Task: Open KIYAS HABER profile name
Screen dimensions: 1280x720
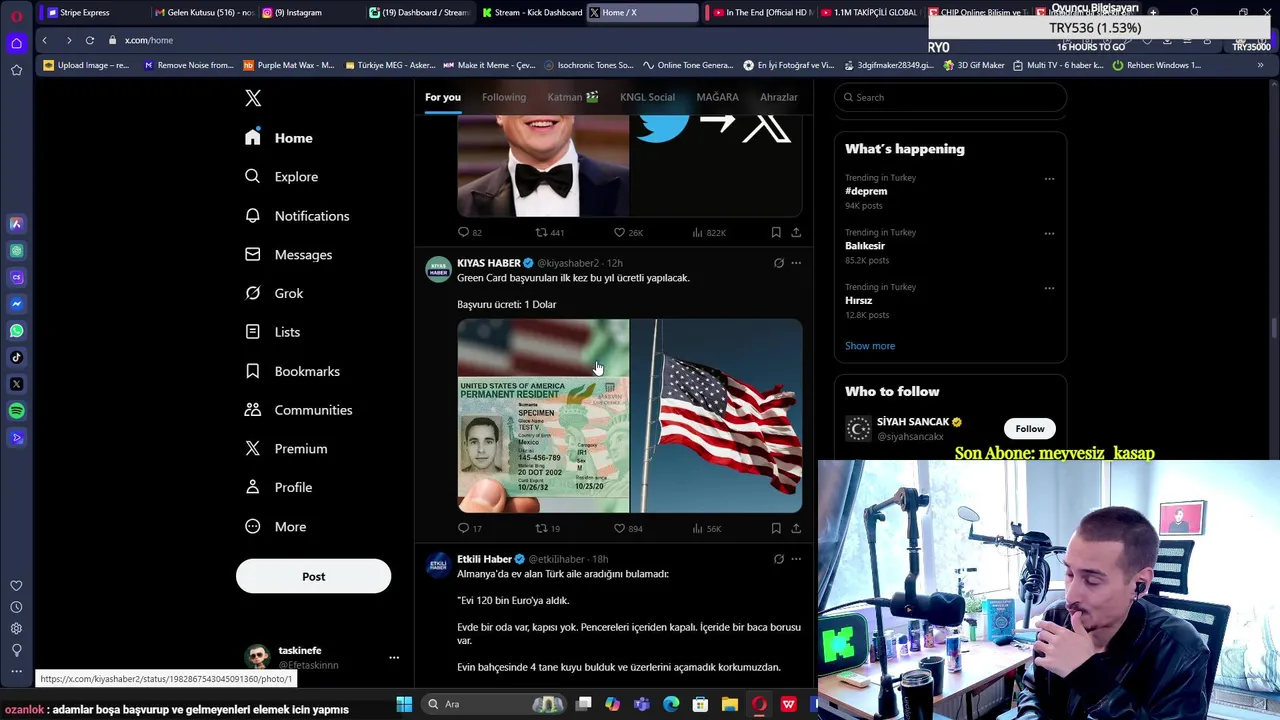Action: point(489,263)
